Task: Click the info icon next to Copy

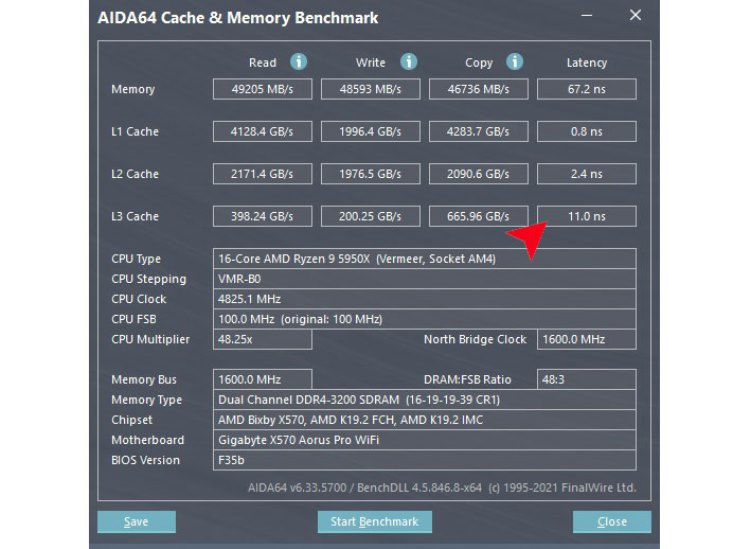Action: pyautogui.click(x=515, y=62)
